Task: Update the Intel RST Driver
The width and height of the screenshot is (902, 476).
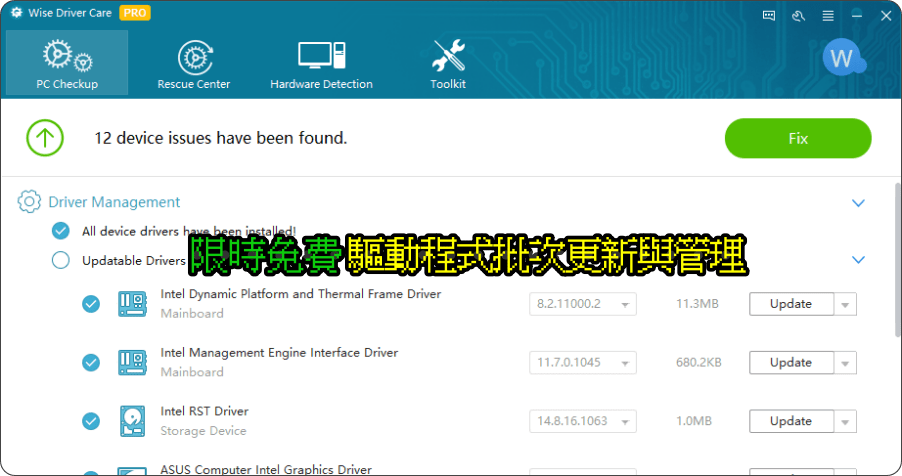Action: tap(791, 421)
